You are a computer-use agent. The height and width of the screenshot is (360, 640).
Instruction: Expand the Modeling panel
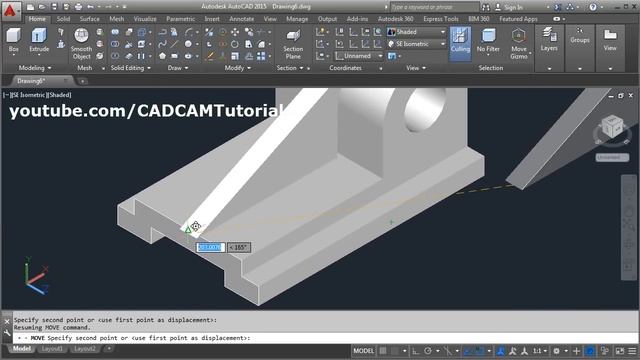pyautogui.click(x=35, y=68)
